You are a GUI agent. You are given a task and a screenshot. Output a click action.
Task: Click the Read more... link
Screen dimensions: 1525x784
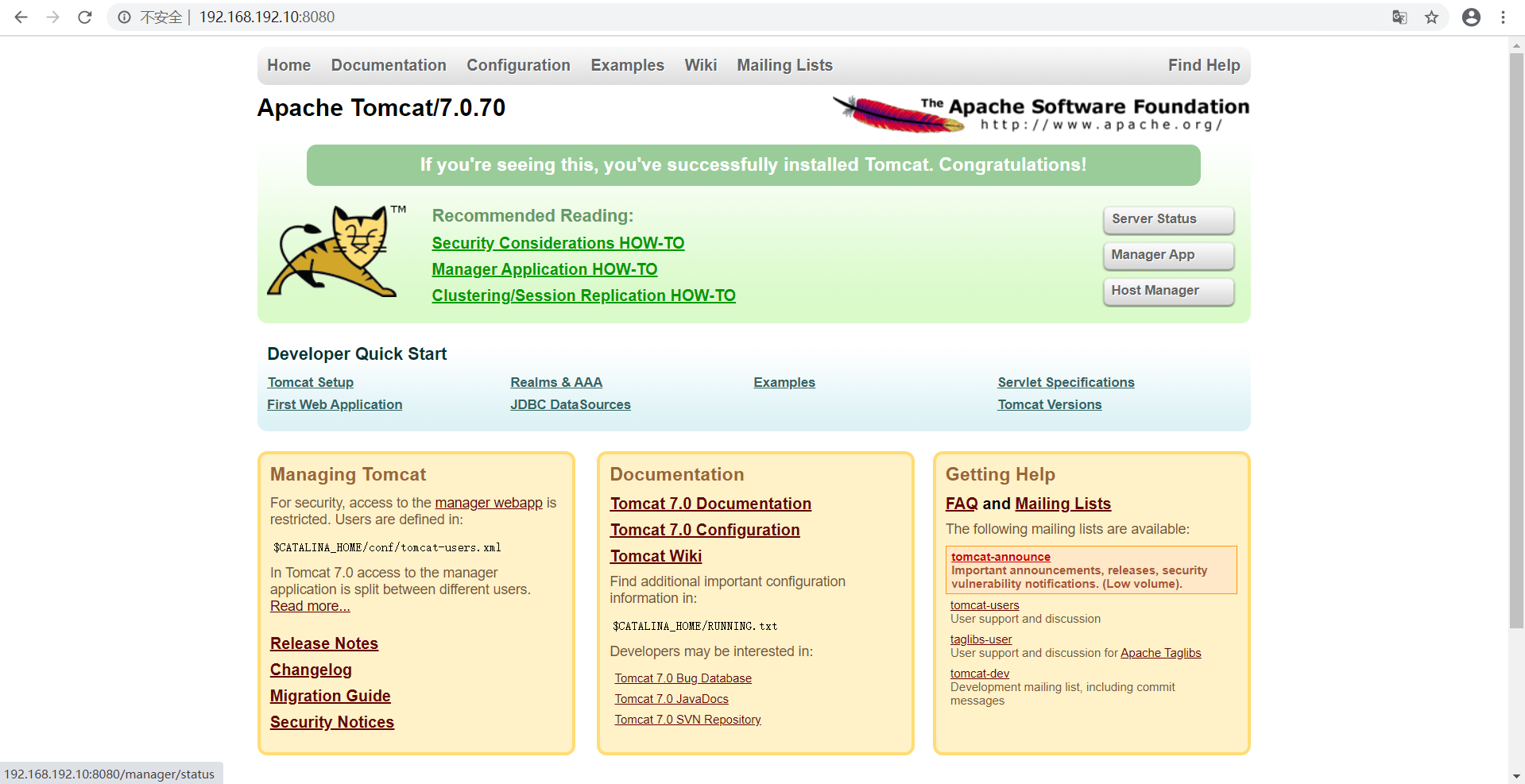point(310,606)
